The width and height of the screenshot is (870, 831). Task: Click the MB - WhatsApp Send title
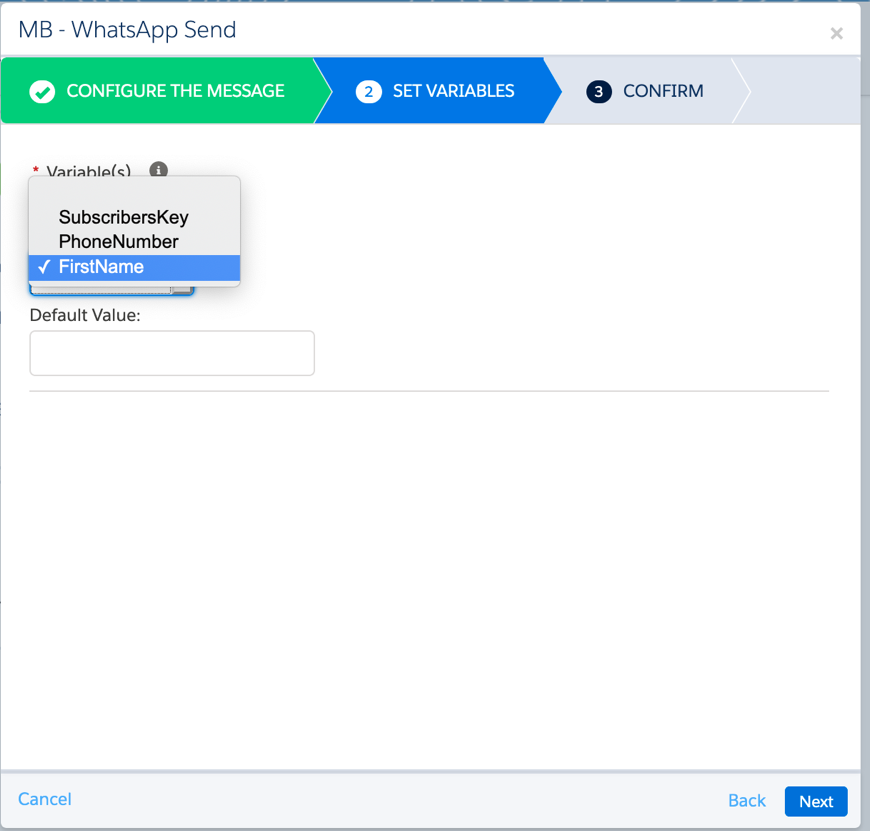point(127,30)
